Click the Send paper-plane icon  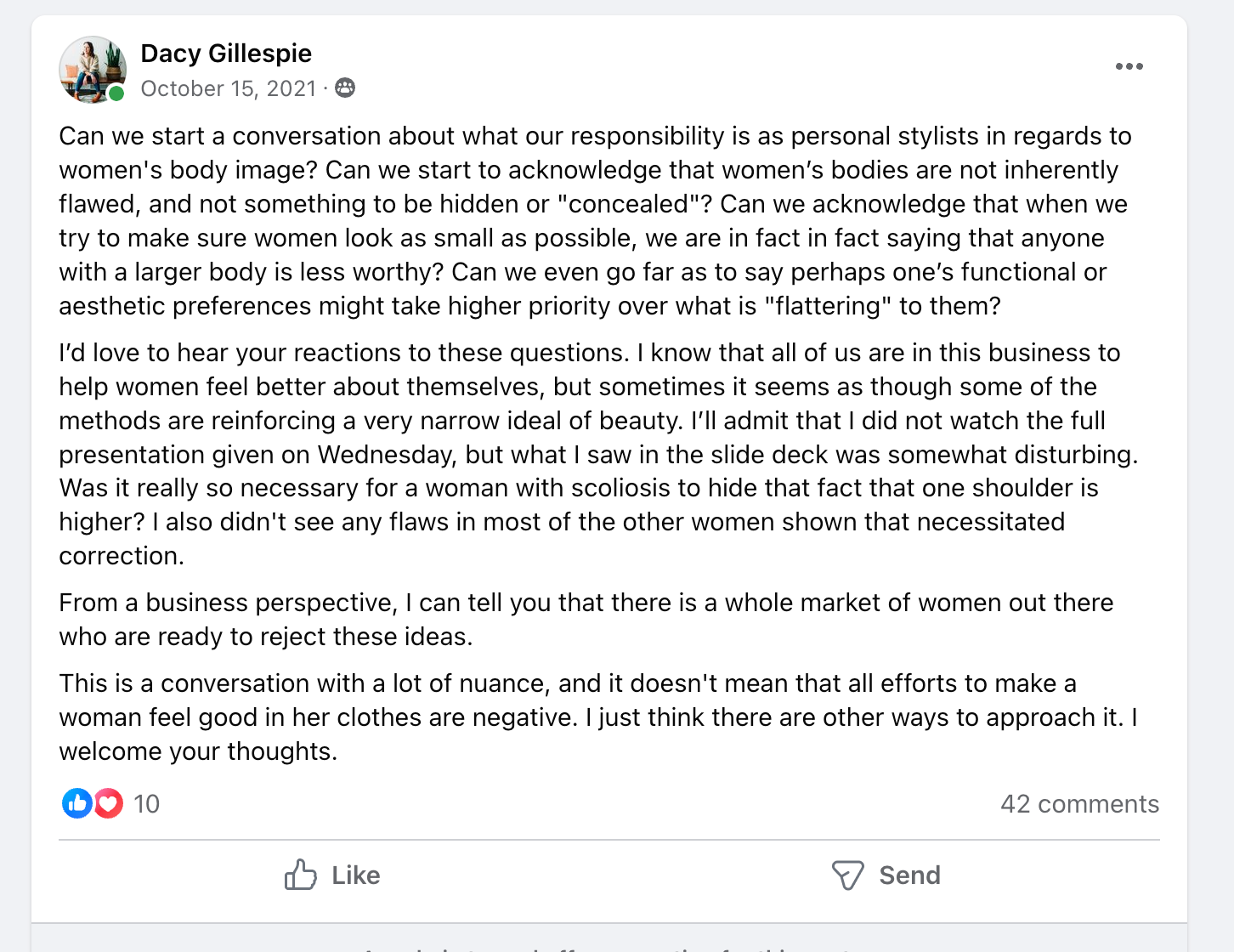click(847, 875)
